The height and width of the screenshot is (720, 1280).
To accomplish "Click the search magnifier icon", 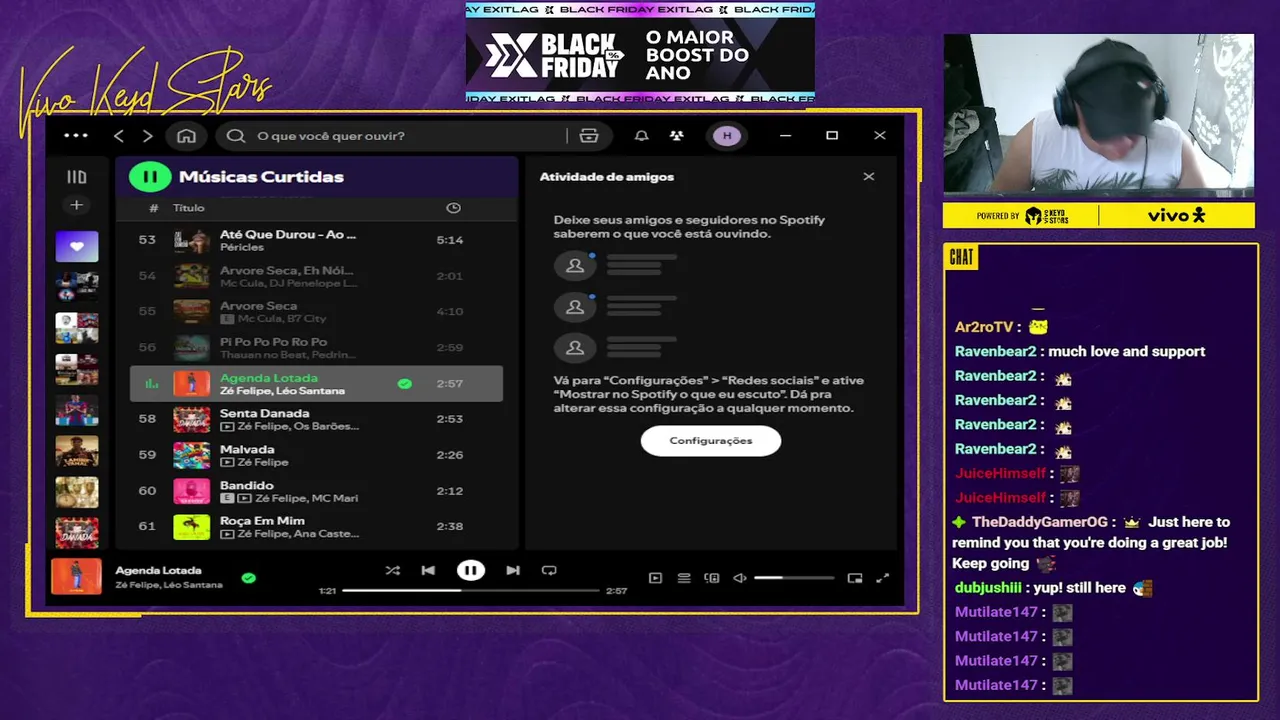I will tap(236, 136).
